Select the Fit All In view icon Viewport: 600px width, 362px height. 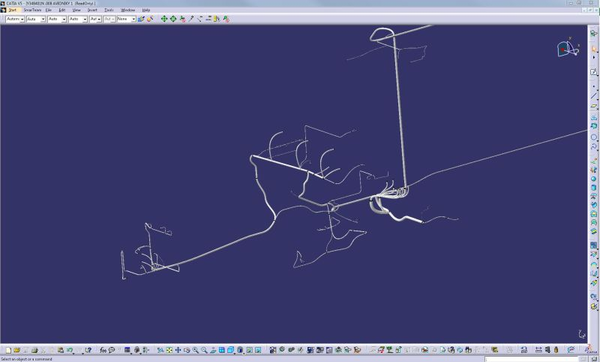tap(169, 350)
